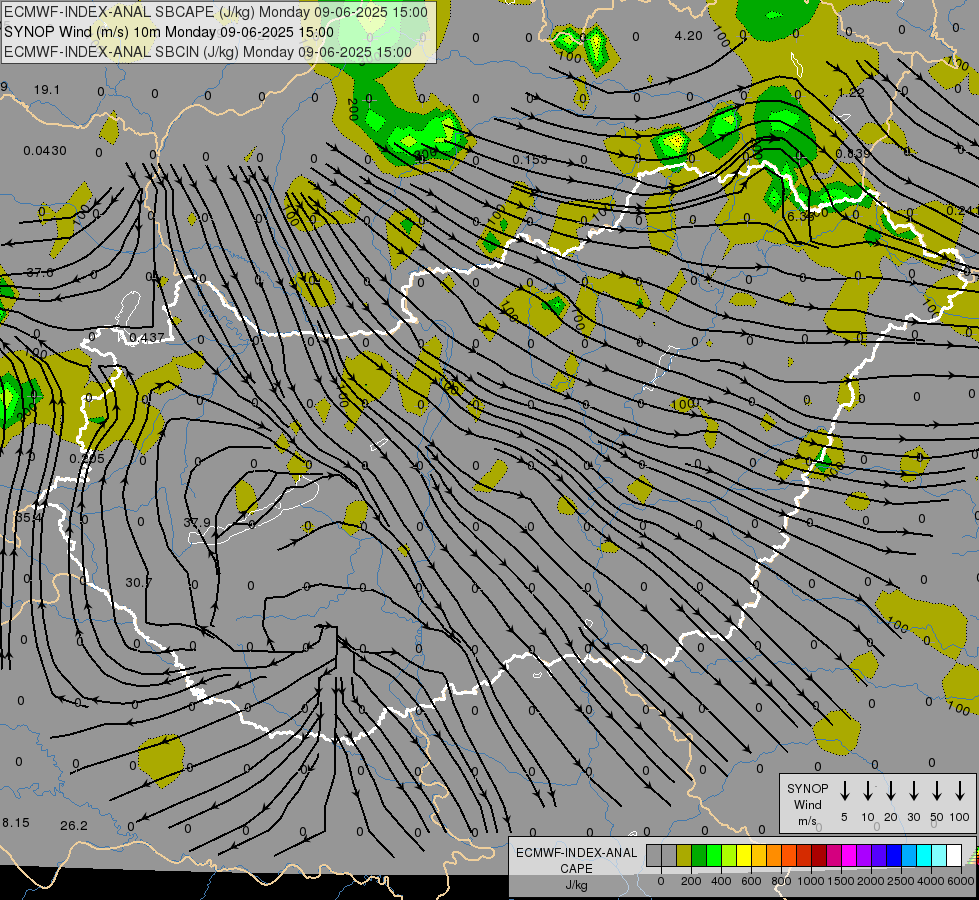Click legend tick label 2000
Image resolution: width=979 pixels, height=900 pixels.
point(870,881)
